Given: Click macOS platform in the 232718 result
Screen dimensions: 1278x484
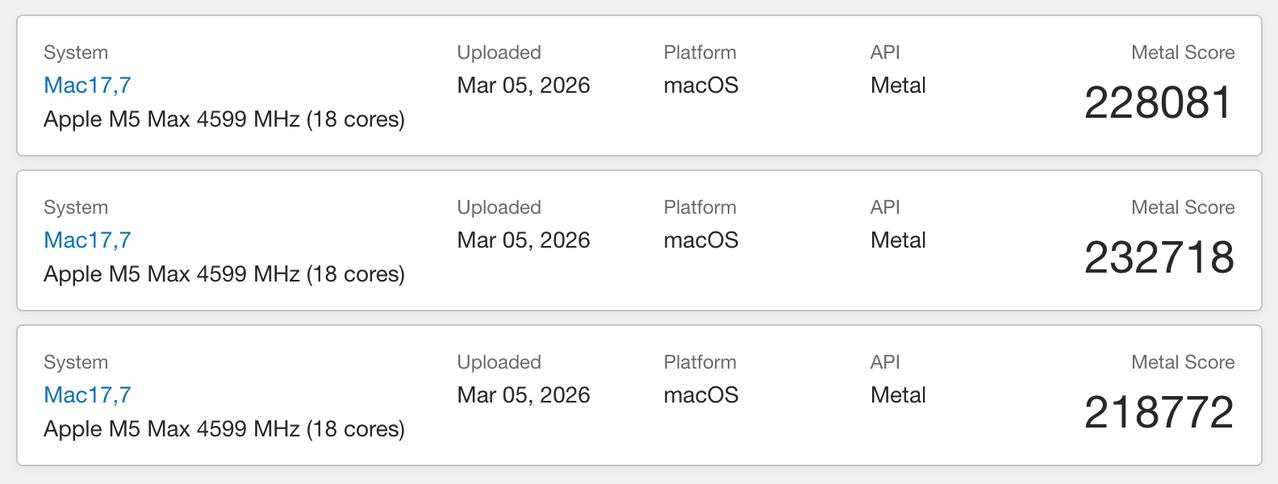Looking at the screenshot, I should pyautogui.click(x=701, y=241).
